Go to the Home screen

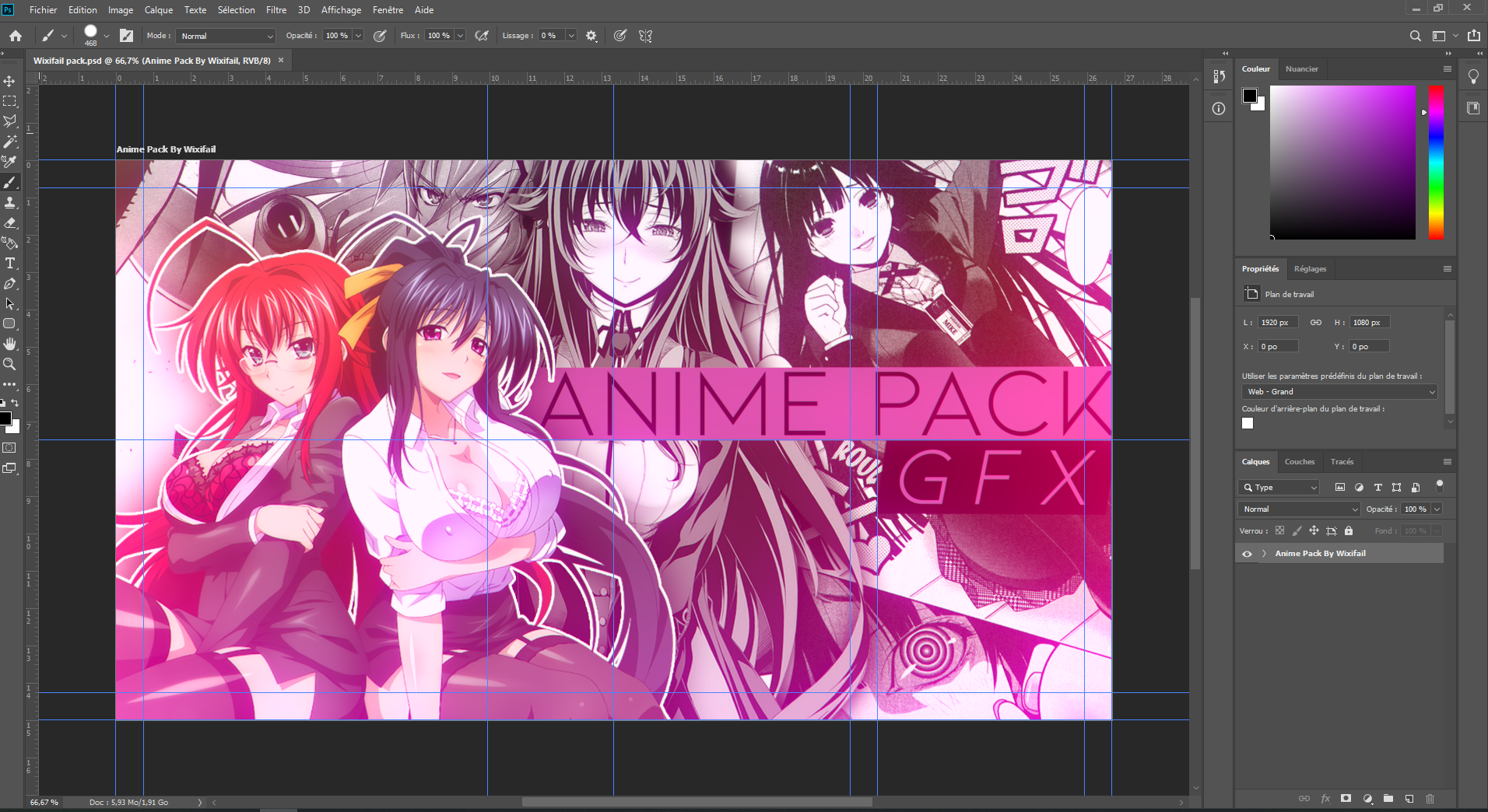click(16, 36)
